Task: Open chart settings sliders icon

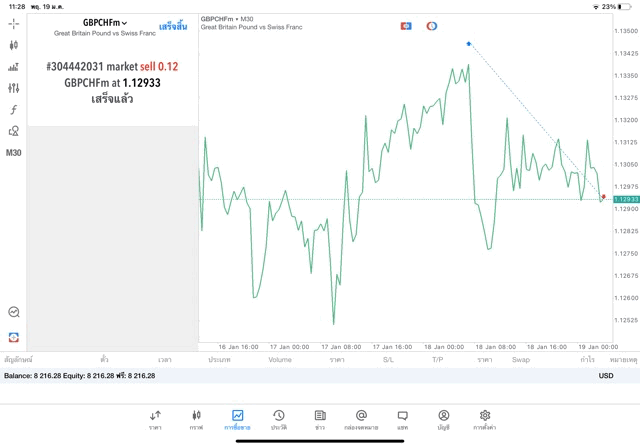Action: click(x=13, y=88)
